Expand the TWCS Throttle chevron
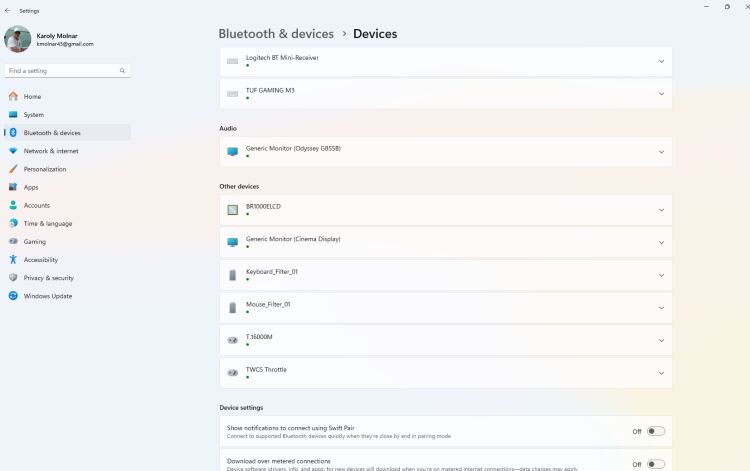Screen dimensions: 750x471 (662, 372)
